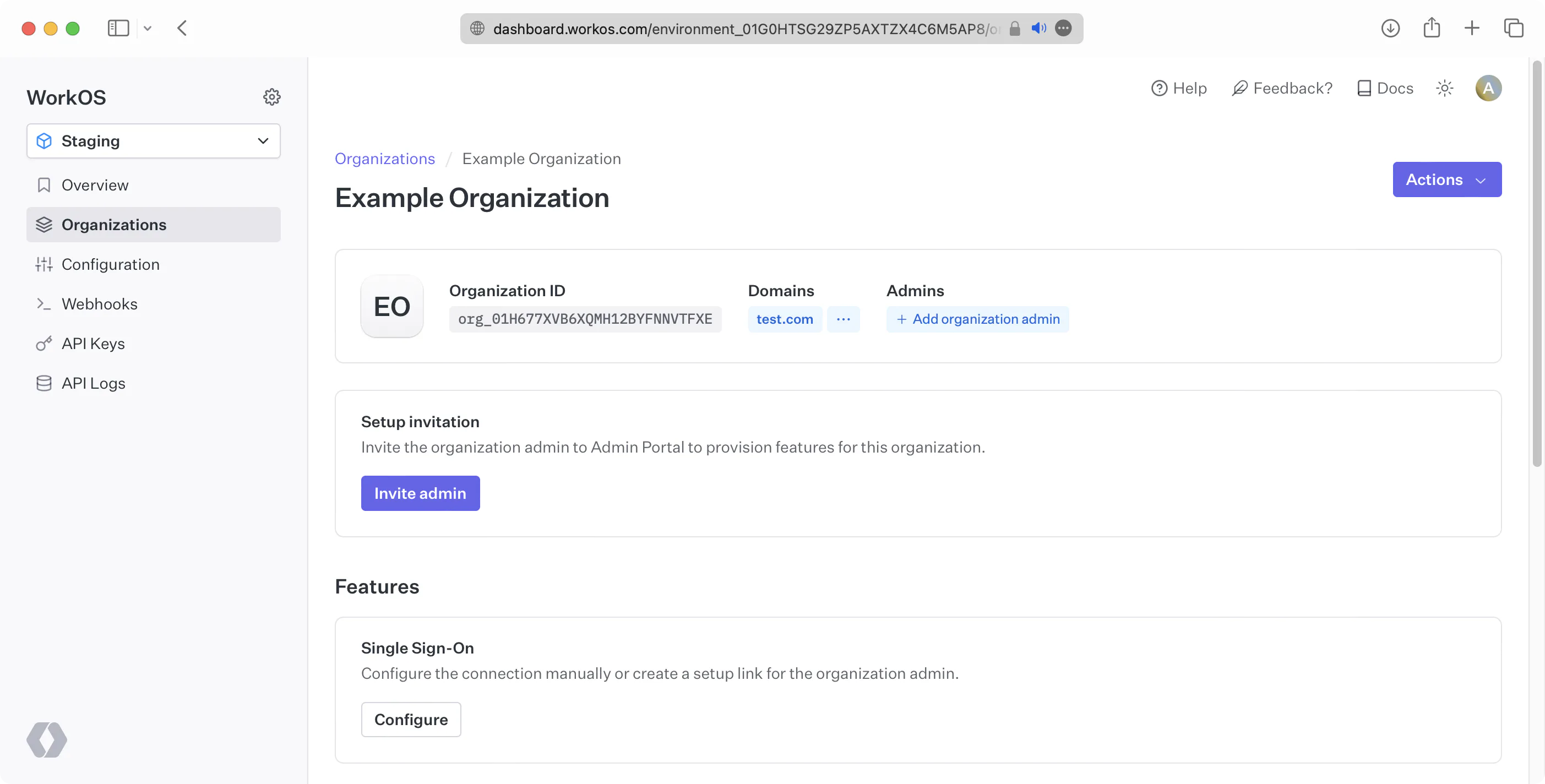The width and height of the screenshot is (1545, 784).
Task: Click Add organization admin
Action: tap(977, 319)
